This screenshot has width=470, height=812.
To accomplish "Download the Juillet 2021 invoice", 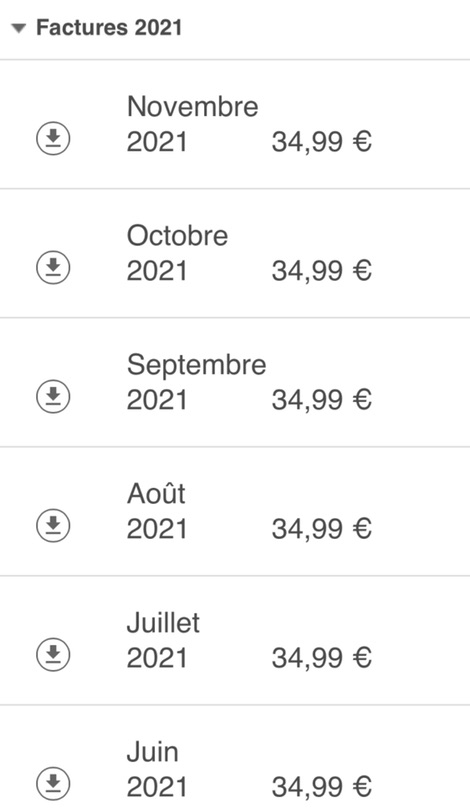I will [53, 654].
